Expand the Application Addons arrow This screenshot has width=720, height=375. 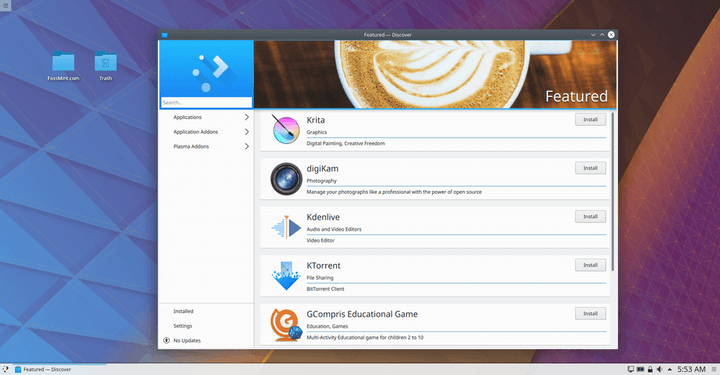click(247, 132)
